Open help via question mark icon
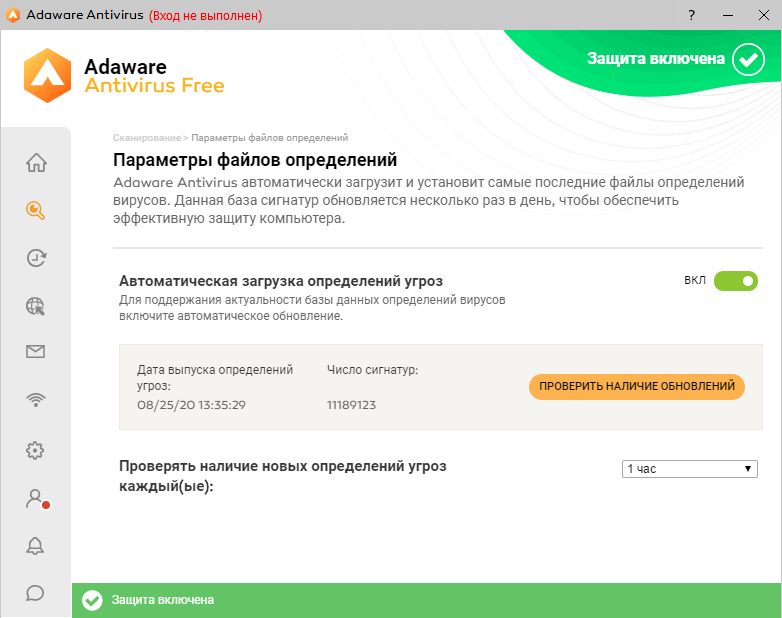This screenshot has height=618, width=782. pyautogui.click(x=691, y=15)
